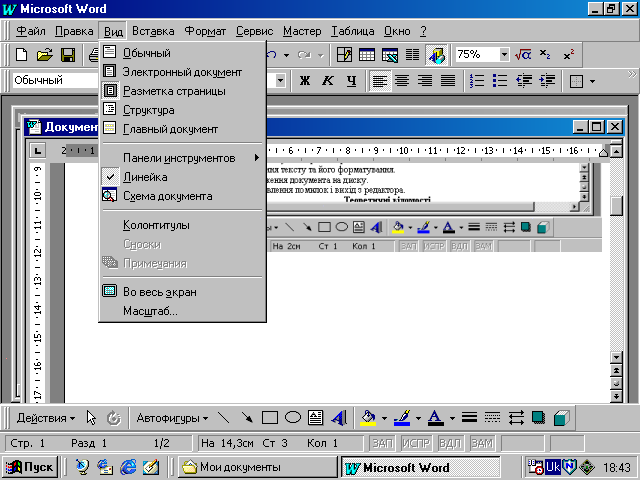Screen dimensions: 640x480
Task: Open the Вставка menu
Action: [153, 31]
